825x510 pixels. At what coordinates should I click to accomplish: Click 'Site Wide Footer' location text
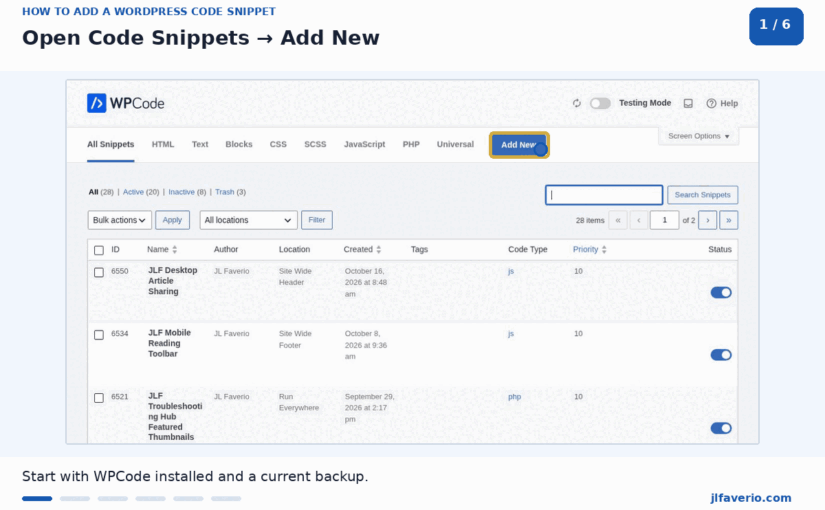point(295,339)
